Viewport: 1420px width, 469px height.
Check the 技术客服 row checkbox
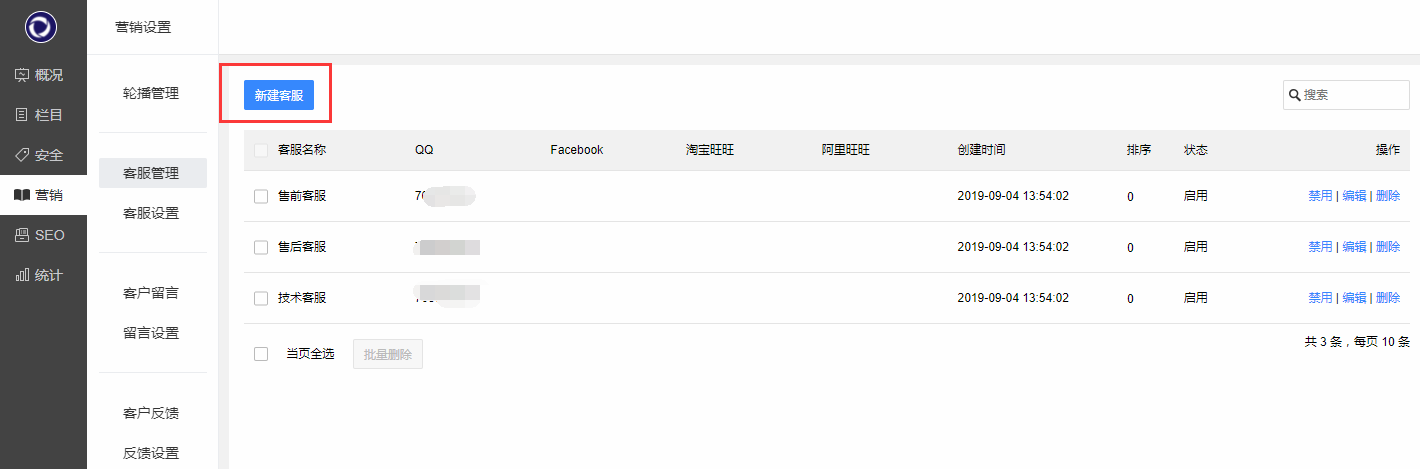(x=261, y=298)
